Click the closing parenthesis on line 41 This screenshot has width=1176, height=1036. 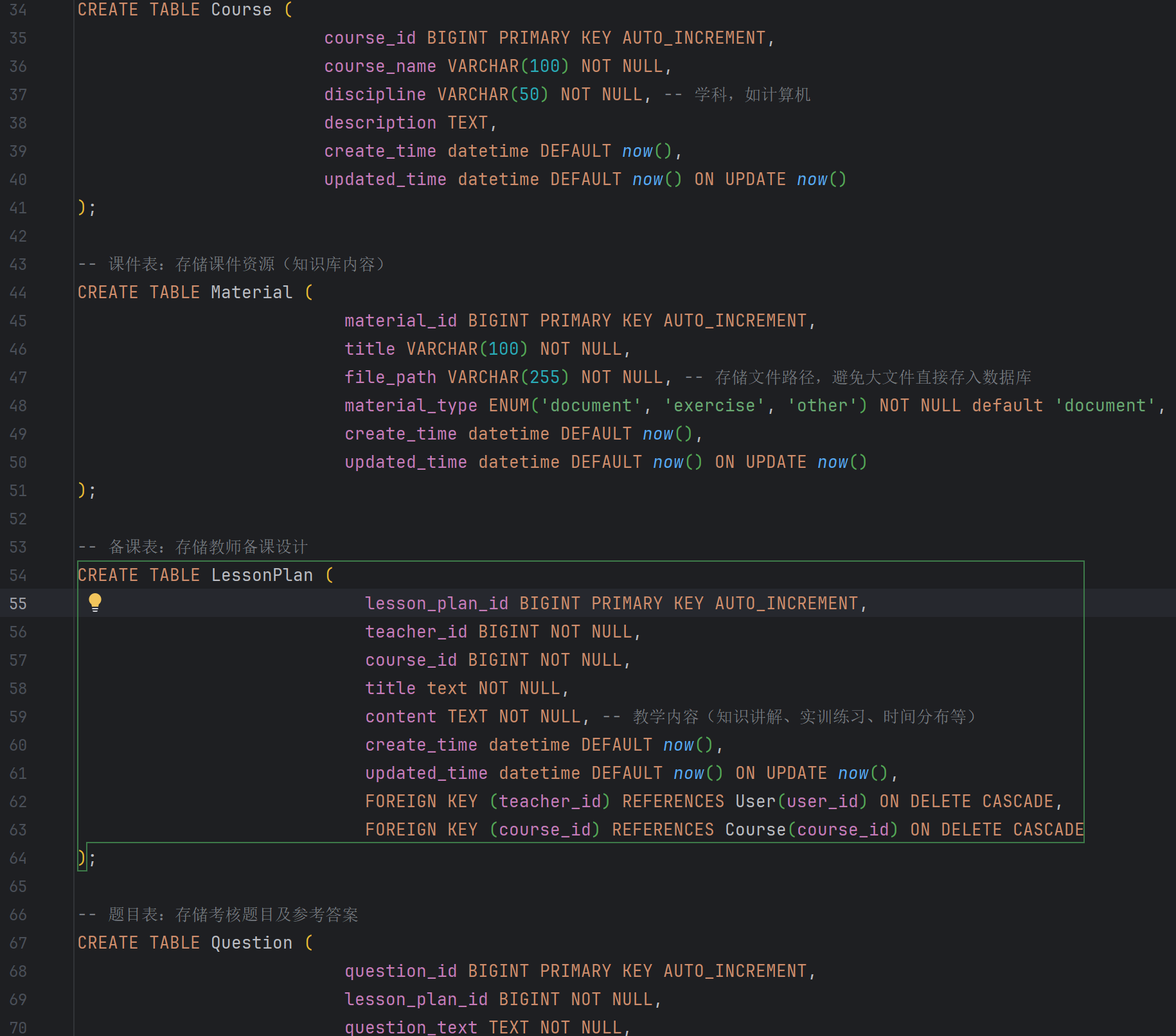tap(82, 208)
